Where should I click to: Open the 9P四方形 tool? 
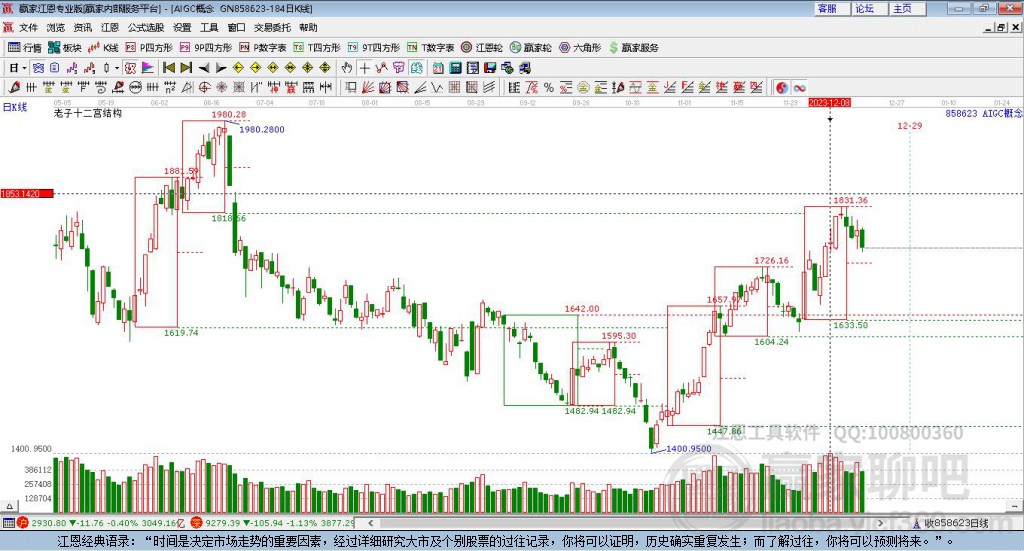click(x=206, y=48)
